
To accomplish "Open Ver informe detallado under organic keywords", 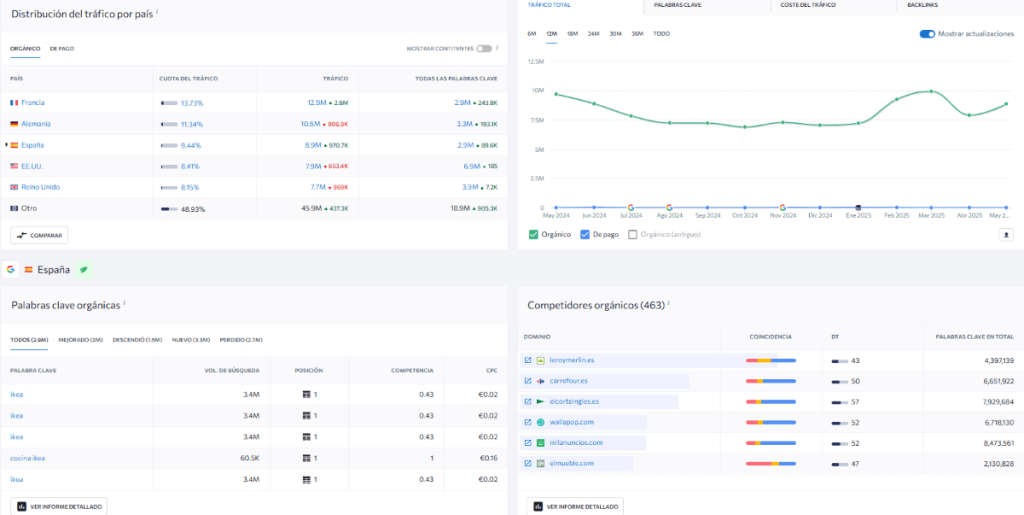I will pos(59,507).
